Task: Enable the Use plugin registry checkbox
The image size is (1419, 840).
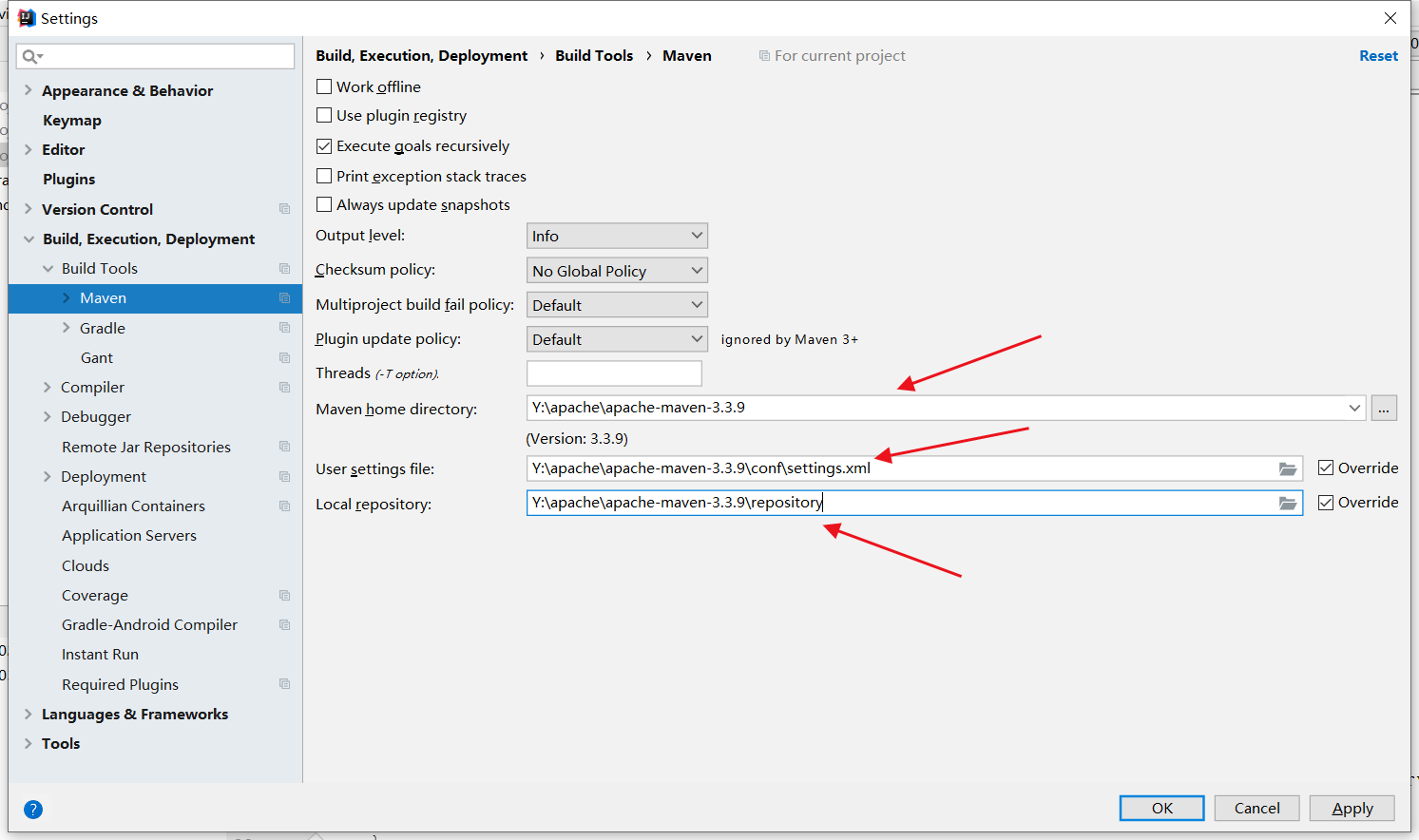Action: click(x=324, y=115)
